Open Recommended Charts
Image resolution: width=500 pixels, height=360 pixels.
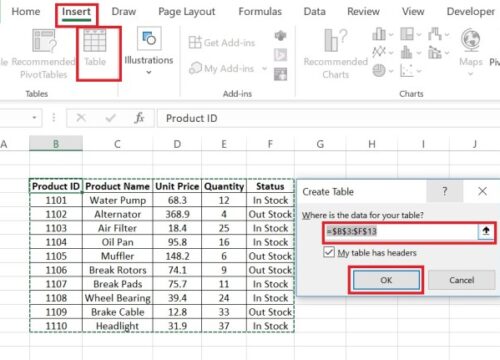[336, 54]
